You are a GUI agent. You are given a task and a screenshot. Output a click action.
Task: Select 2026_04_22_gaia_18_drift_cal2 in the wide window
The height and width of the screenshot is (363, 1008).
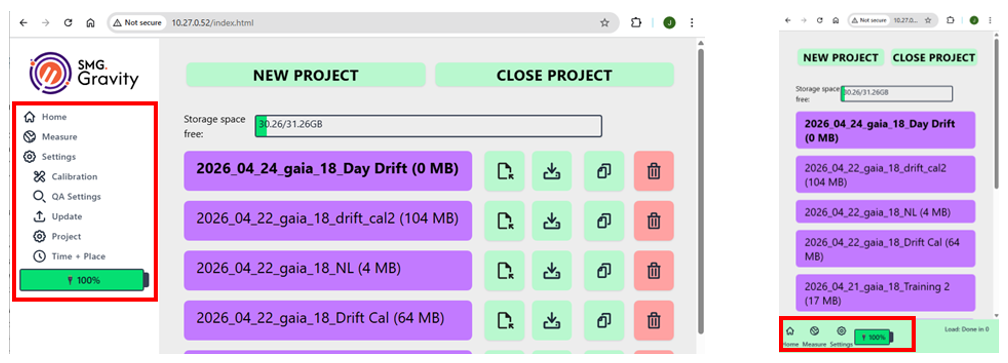point(328,221)
